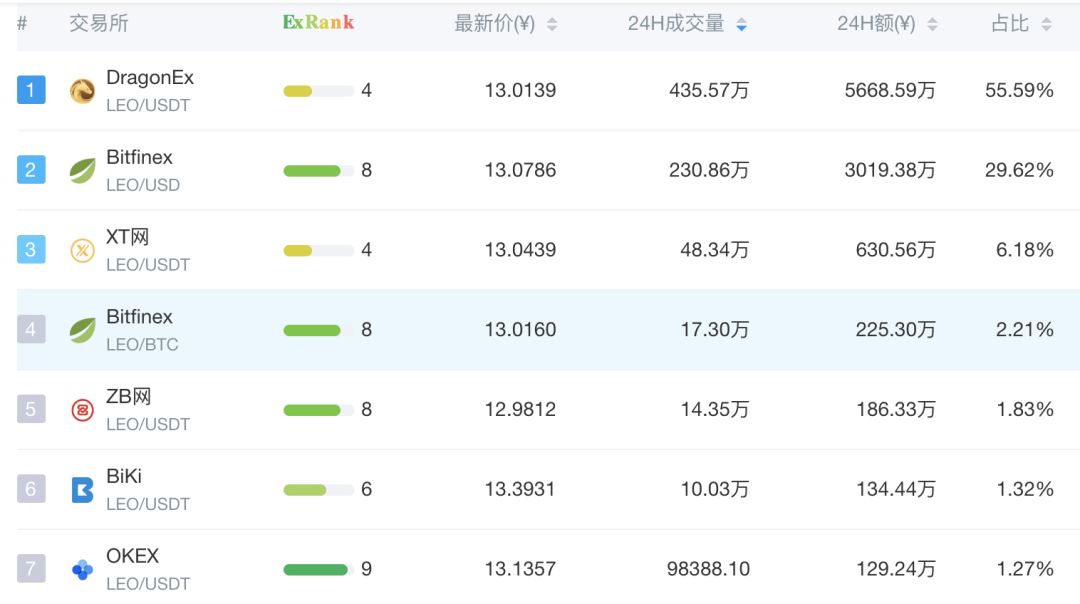The width and height of the screenshot is (1080, 604).
Task: Click volume value 230.86万
Action: [x=709, y=170]
